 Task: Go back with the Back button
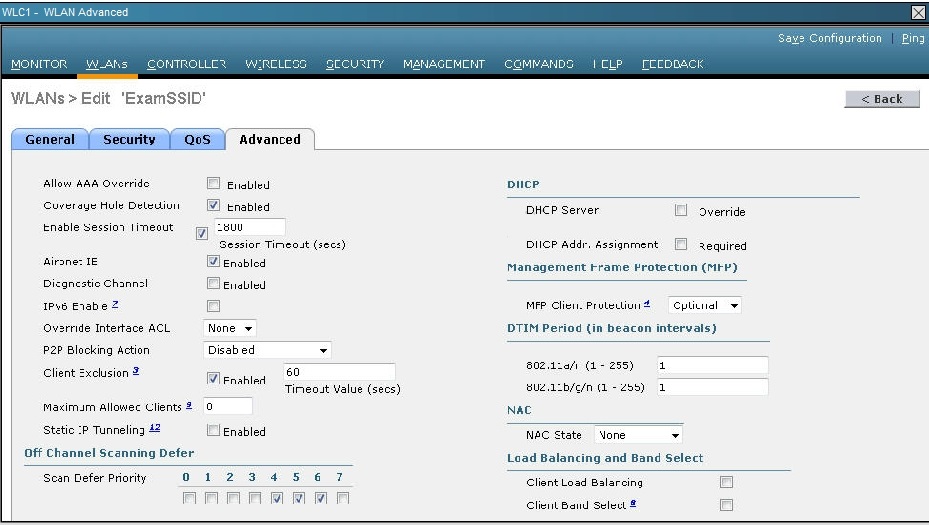(882, 99)
